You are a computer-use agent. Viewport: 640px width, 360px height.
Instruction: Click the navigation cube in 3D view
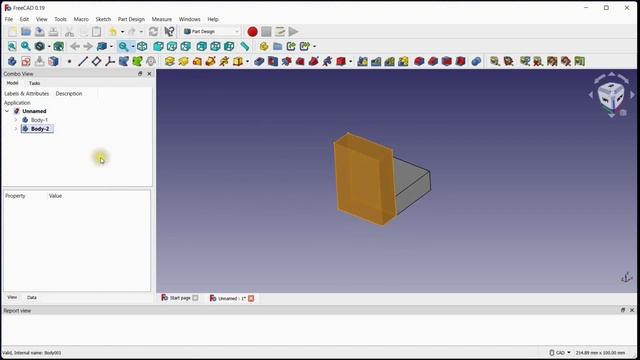pyautogui.click(x=611, y=95)
